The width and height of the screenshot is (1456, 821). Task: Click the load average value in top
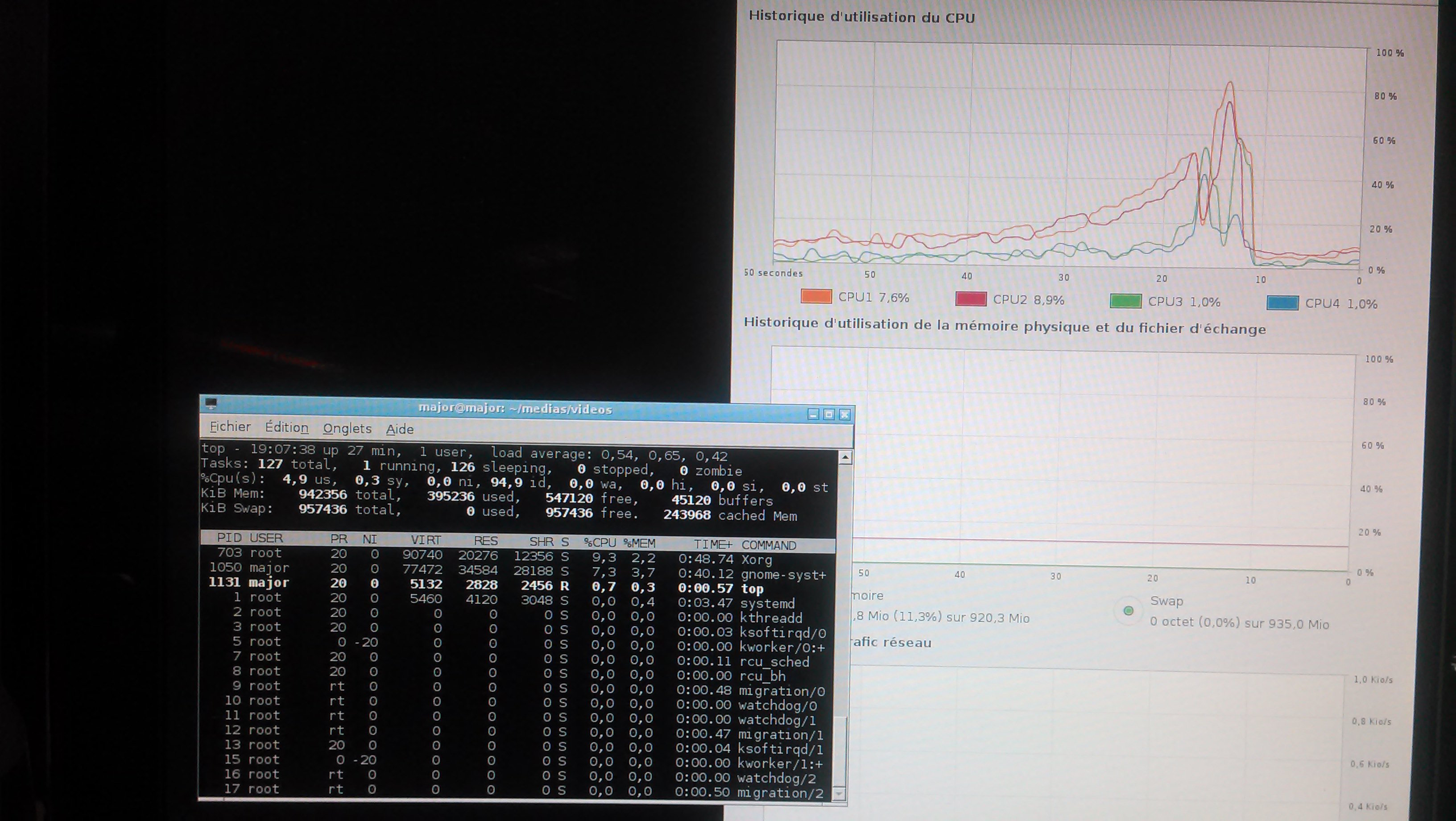tap(664, 455)
